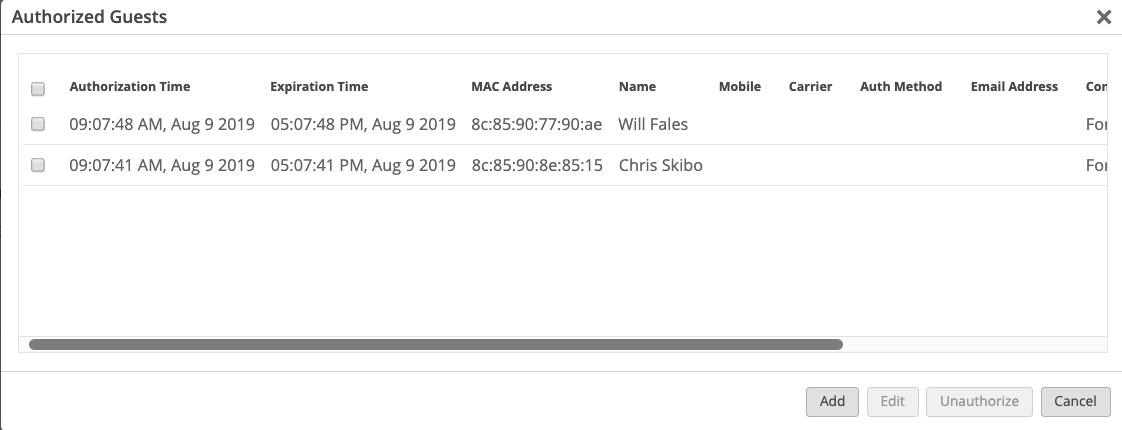The width and height of the screenshot is (1122, 430).
Task: Toggle the select-all header checkbox
Action: 38,88
